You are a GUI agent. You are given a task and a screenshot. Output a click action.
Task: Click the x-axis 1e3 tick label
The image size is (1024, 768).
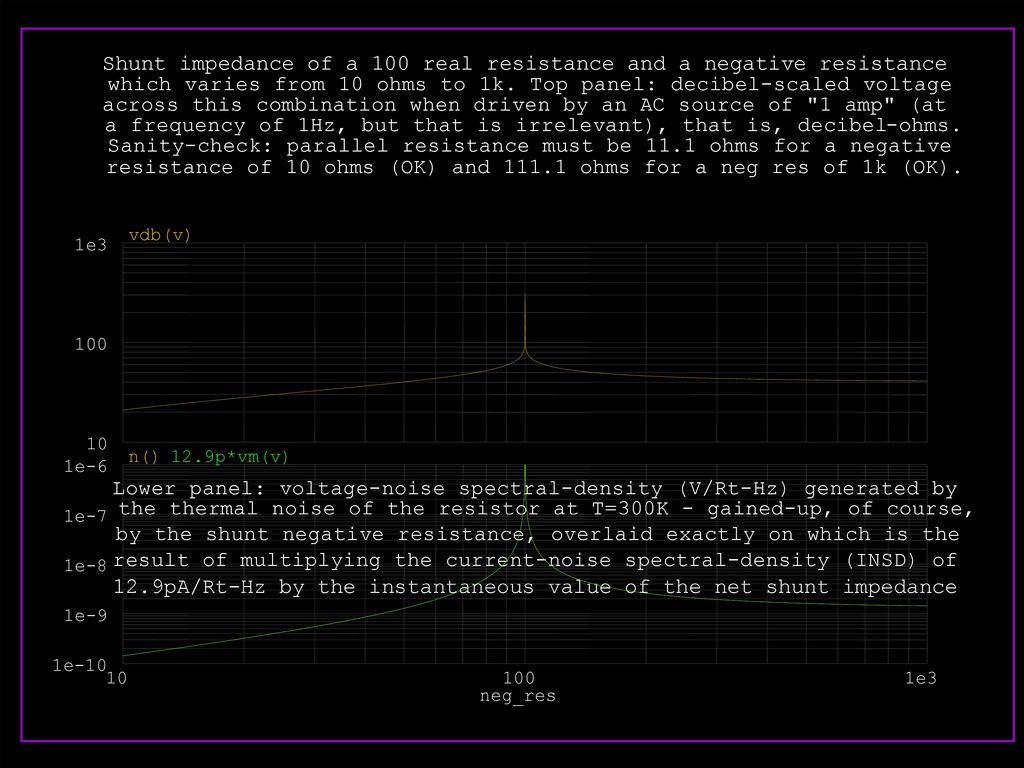(921, 679)
